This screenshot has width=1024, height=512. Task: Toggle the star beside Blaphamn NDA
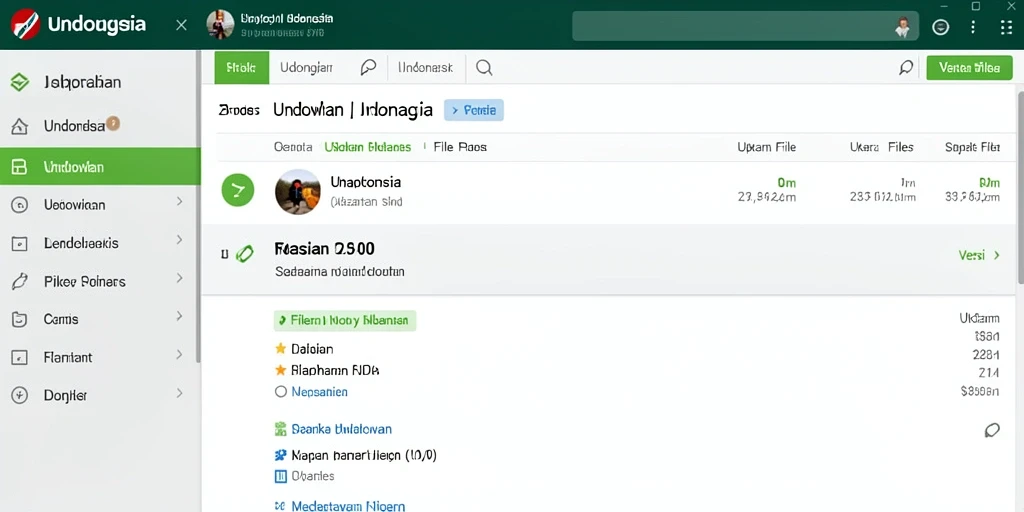(281, 370)
